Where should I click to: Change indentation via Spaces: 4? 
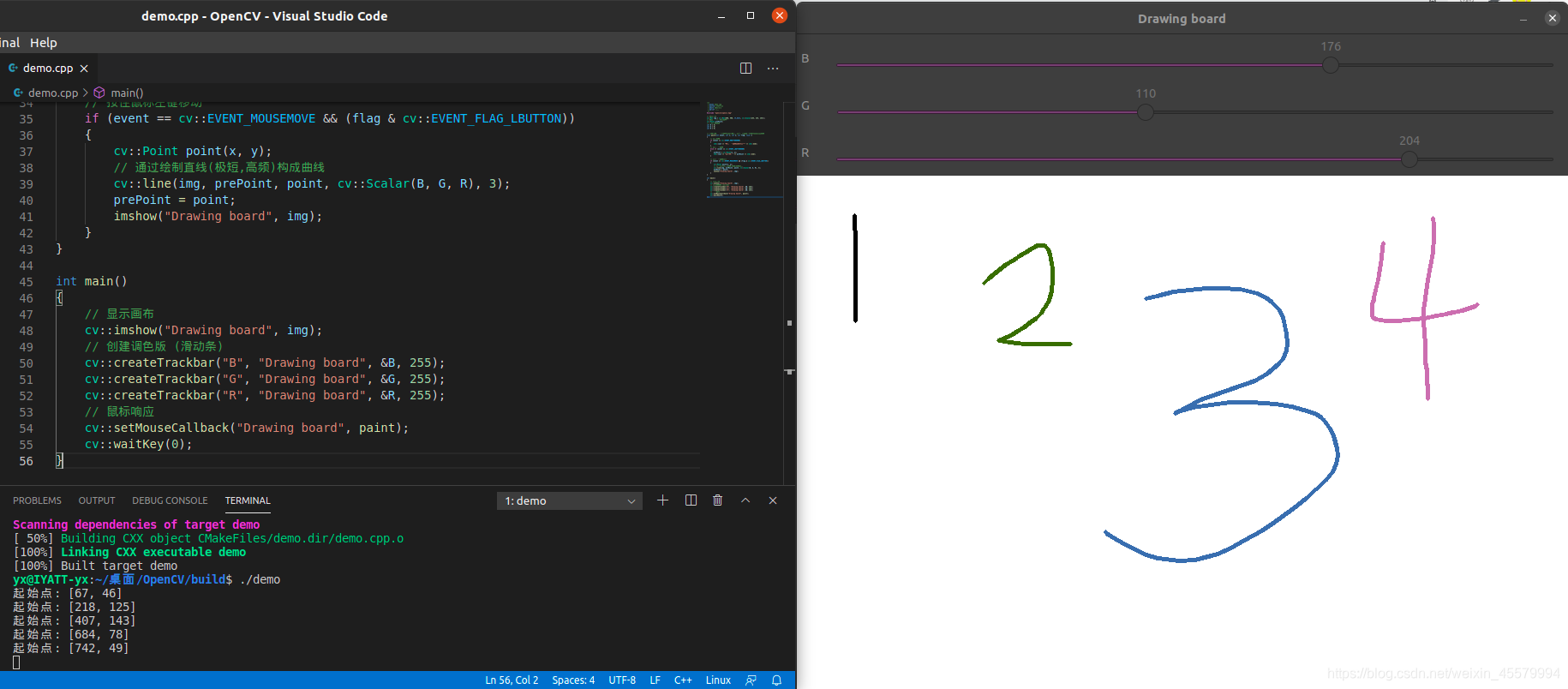click(x=573, y=680)
